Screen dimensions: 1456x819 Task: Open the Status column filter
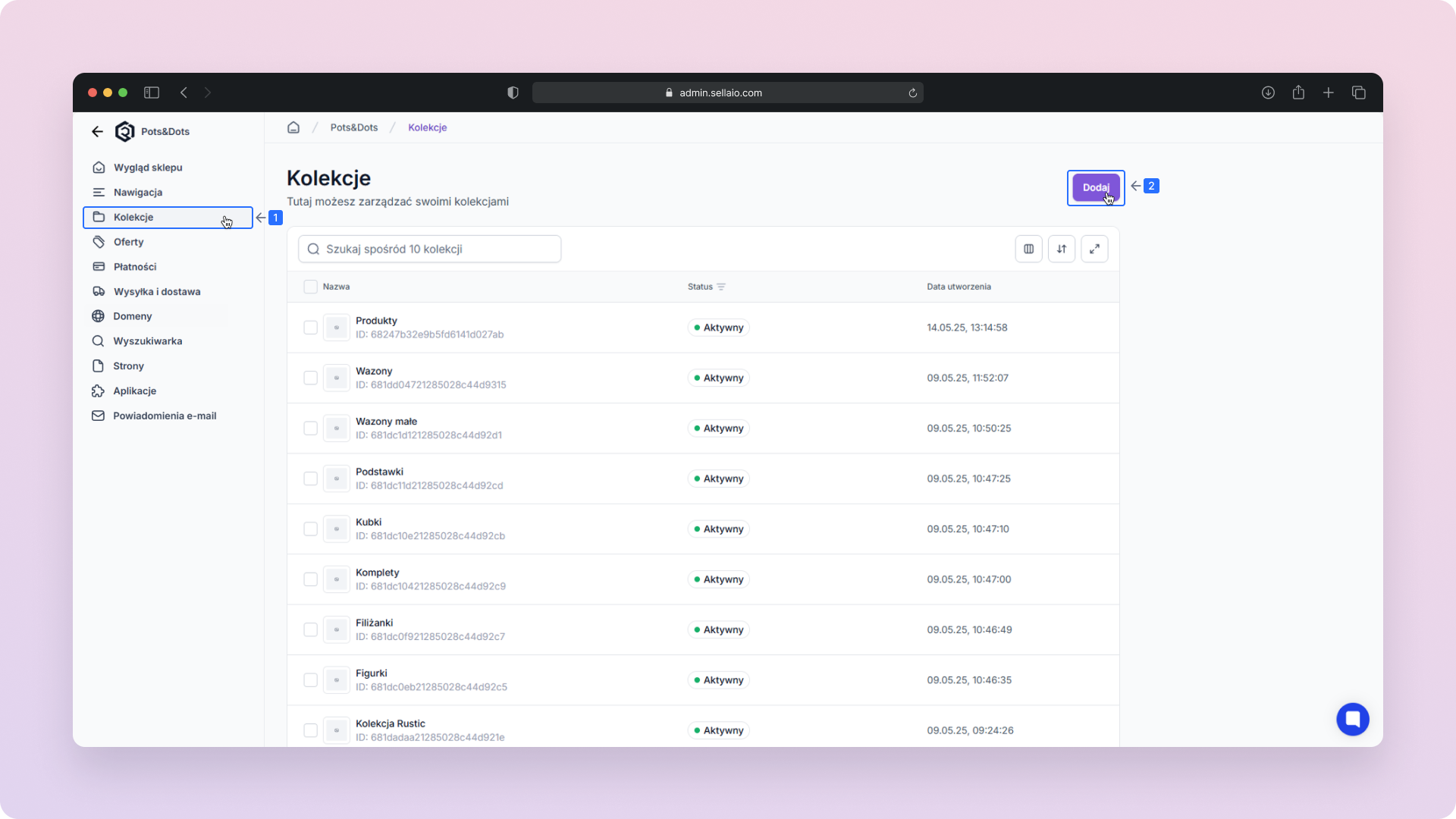[721, 287]
